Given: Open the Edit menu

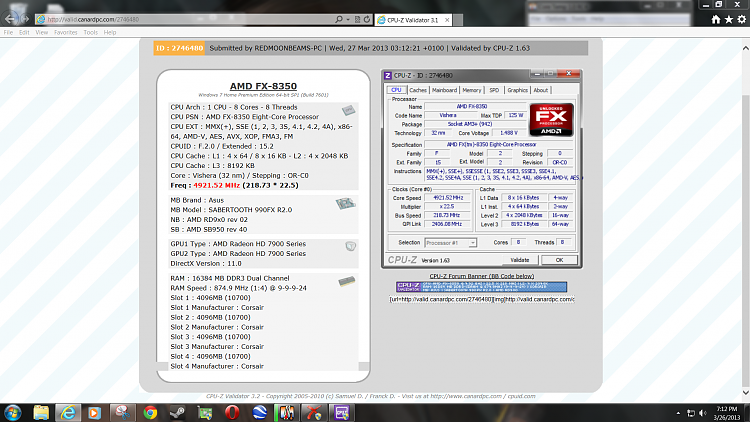Looking at the screenshot, I should tap(24, 33).
